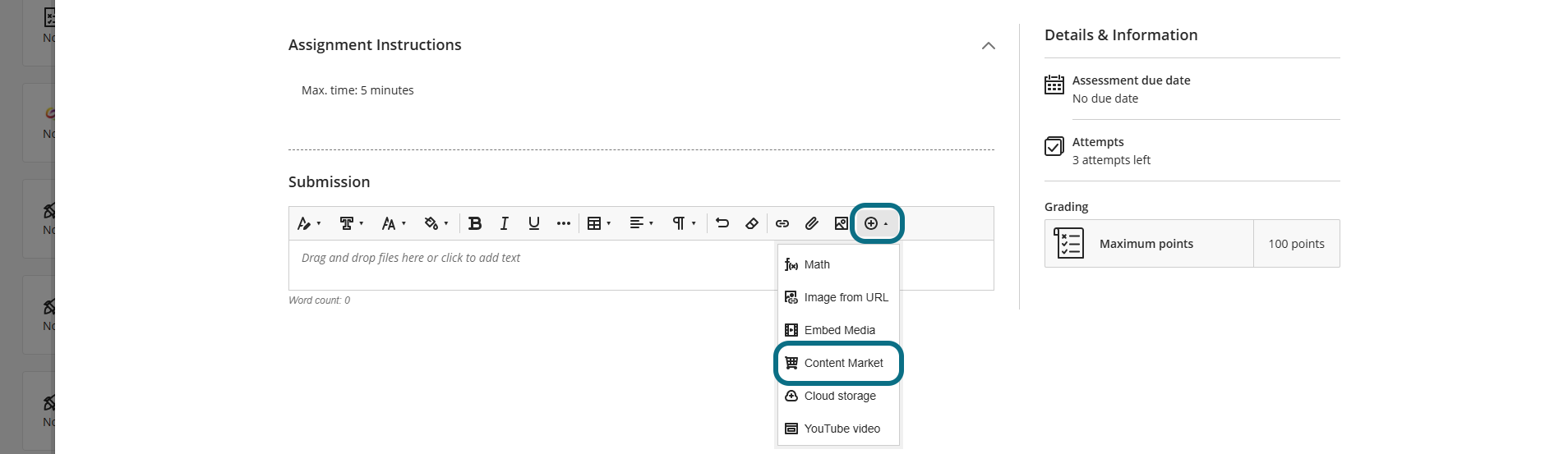
Task: Click the insert image icon
Action: (842, 223)
